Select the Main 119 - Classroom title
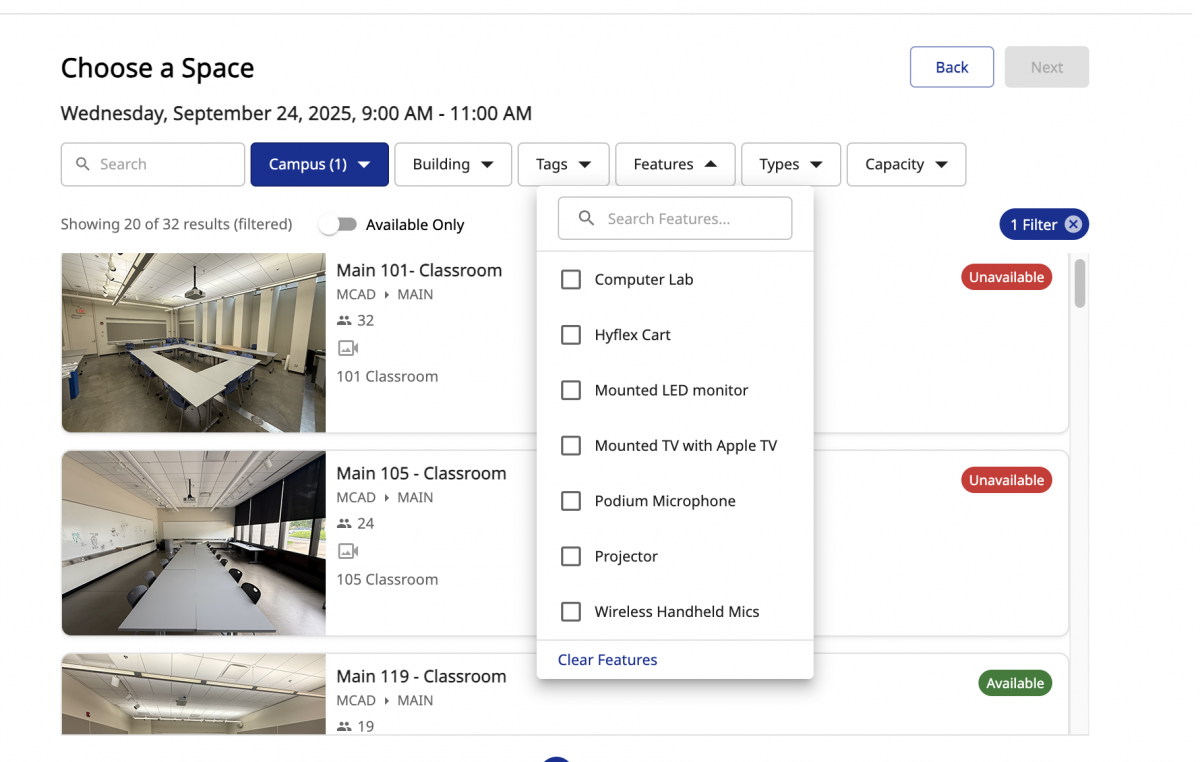Screen dimensions: 1200x762 click(421, 676)
